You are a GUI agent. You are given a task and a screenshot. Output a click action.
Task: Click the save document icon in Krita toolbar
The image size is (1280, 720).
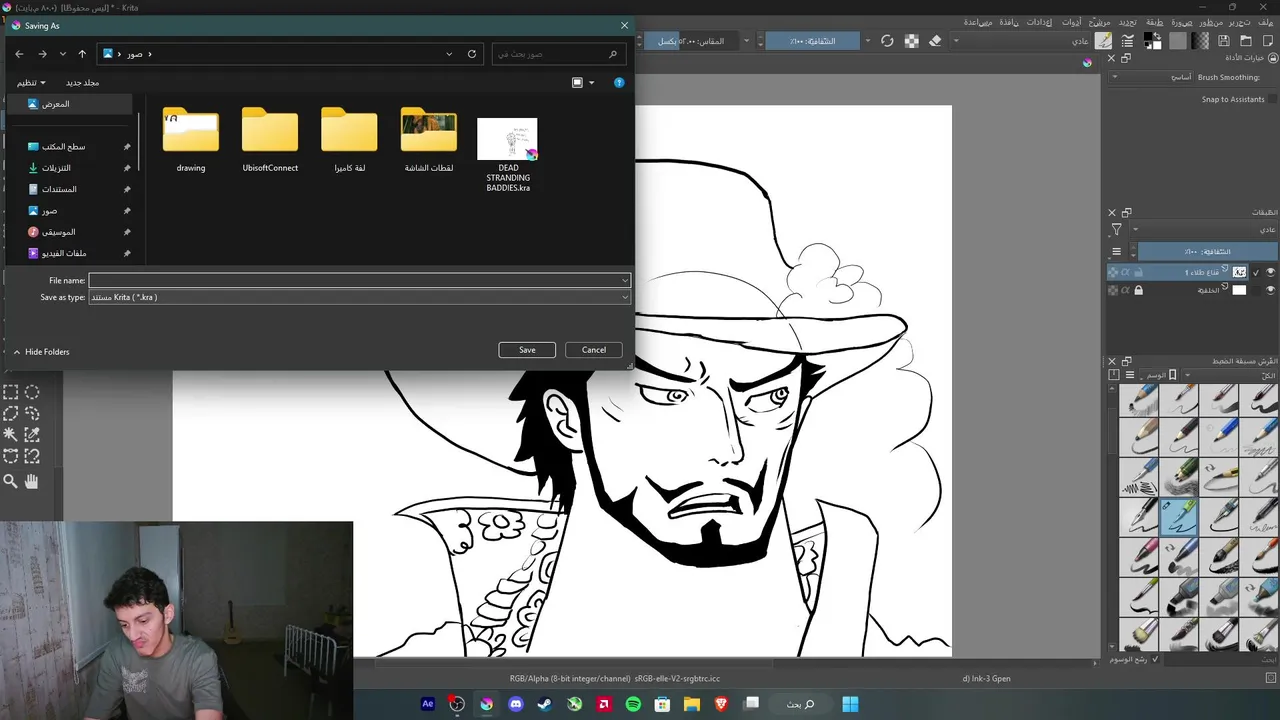1223,41
